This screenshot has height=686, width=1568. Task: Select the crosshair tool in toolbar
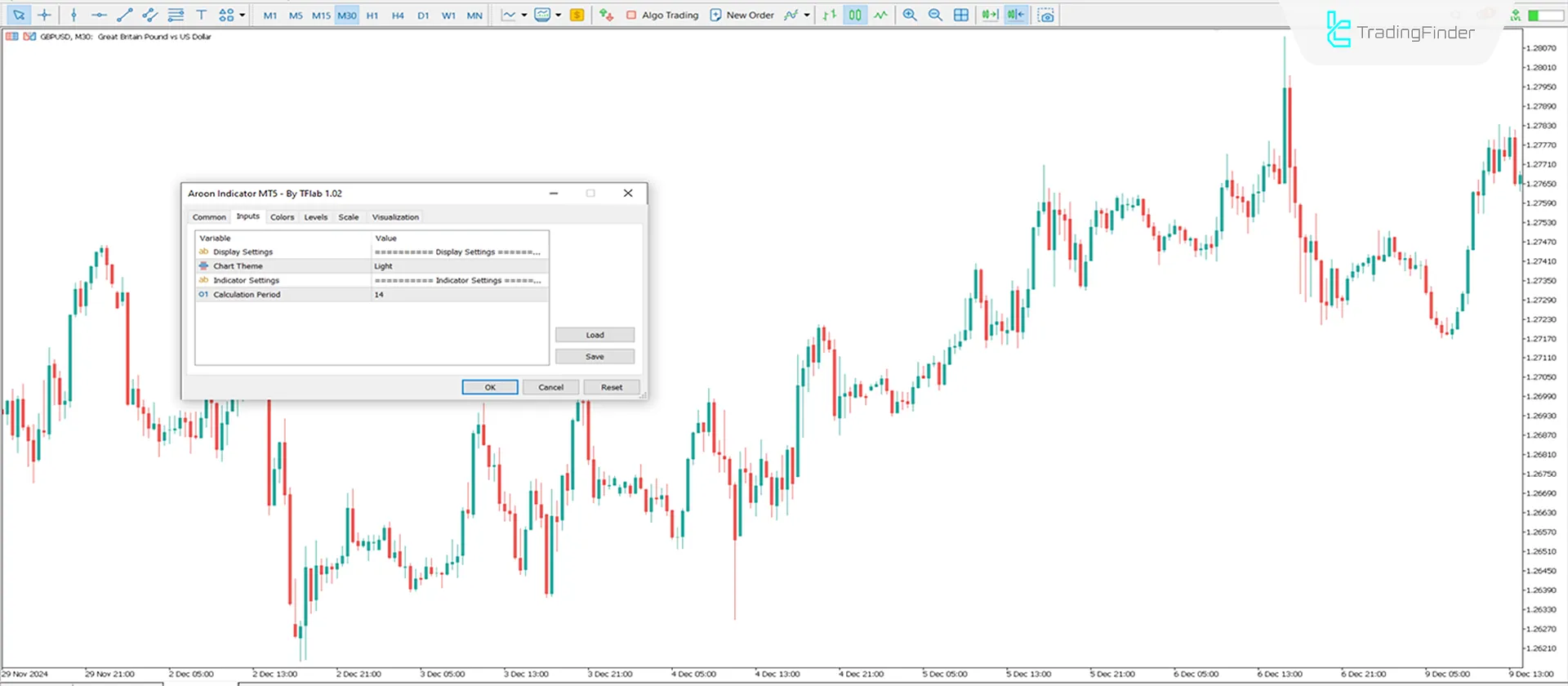pyautogui.click(x=44, y=15)
